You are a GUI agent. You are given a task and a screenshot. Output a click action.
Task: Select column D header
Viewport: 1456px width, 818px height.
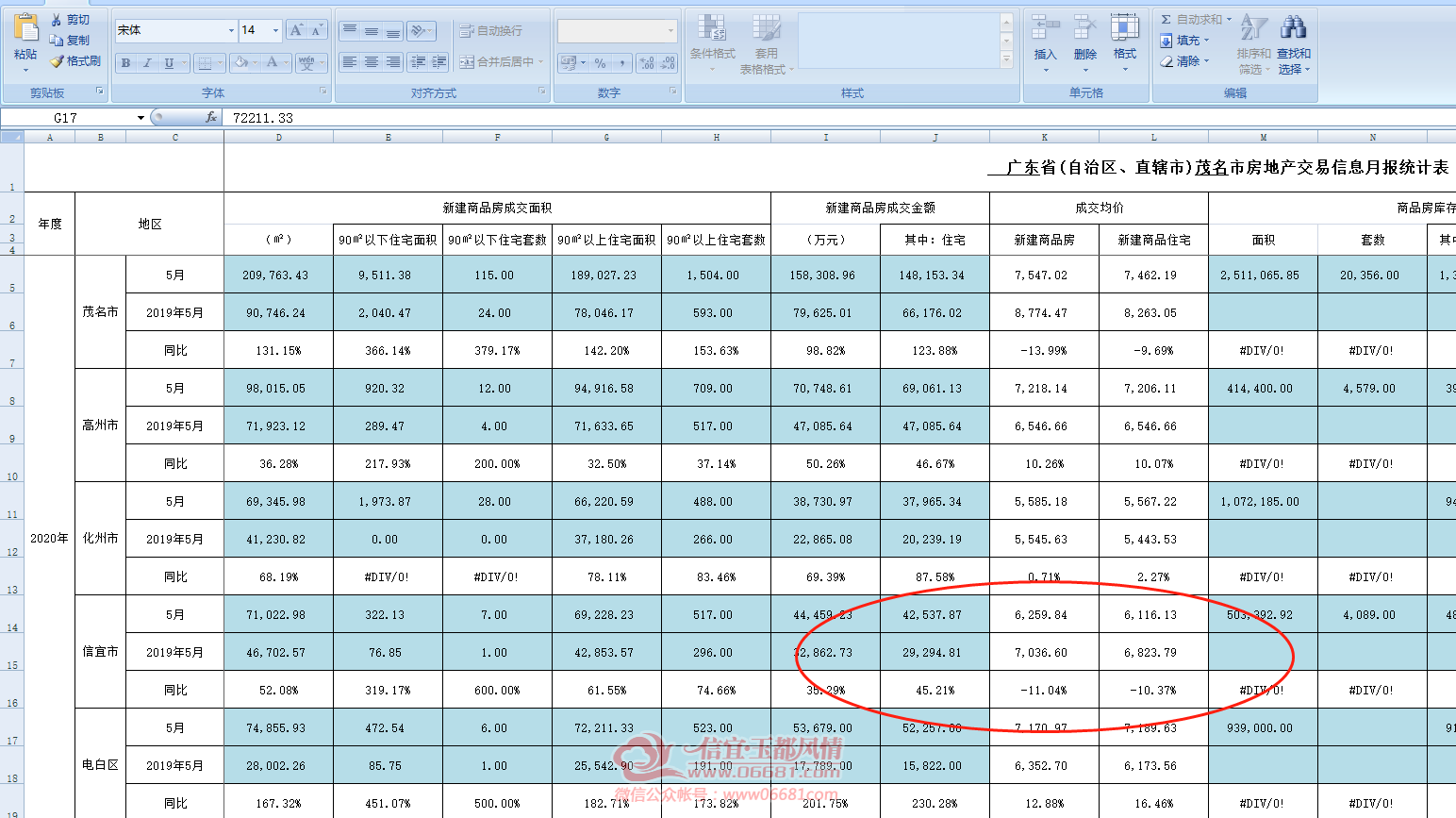pos(278,137)
